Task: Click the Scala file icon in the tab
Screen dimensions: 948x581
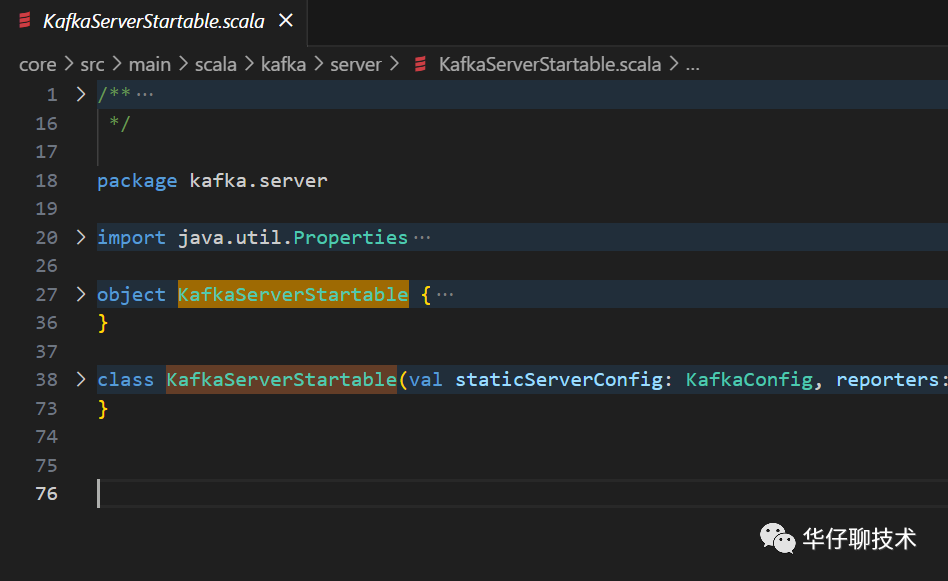Action: click(x=25, y=21)
